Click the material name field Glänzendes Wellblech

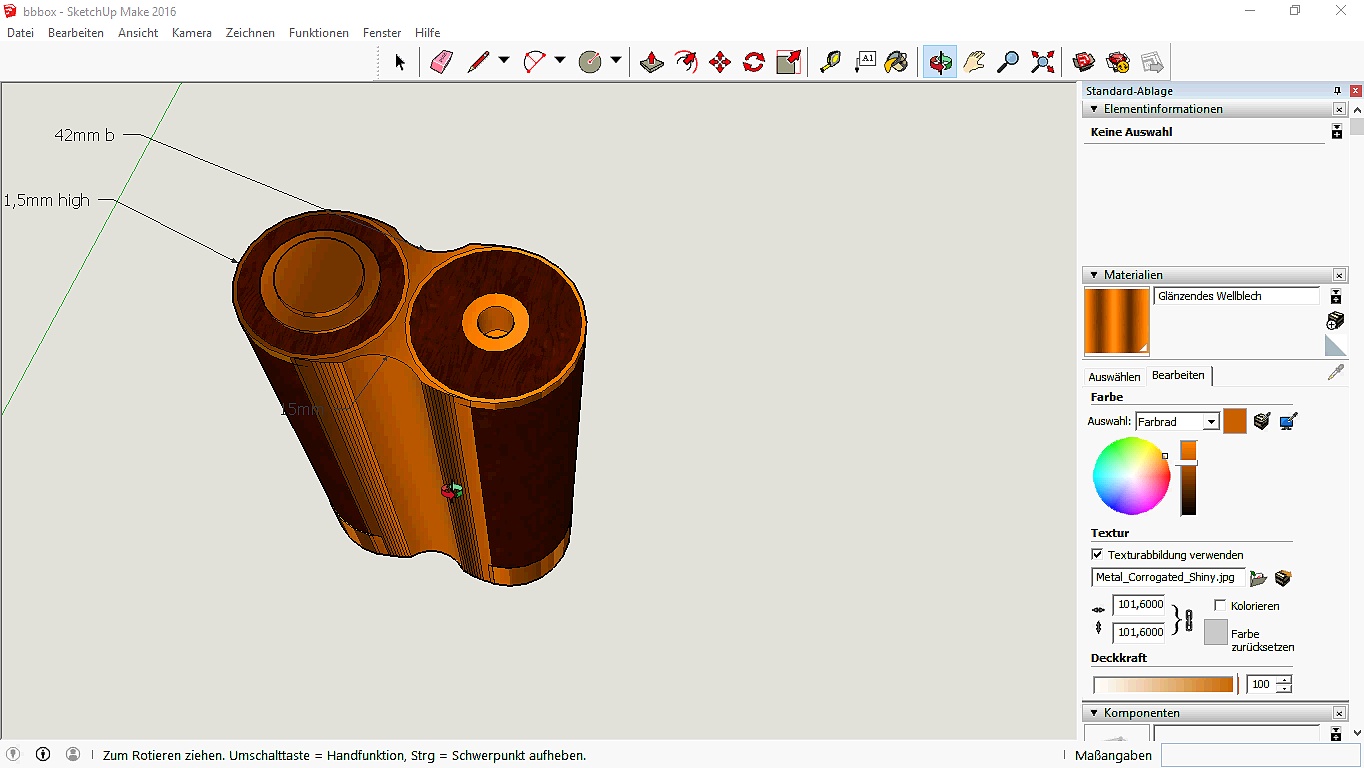(1236, 296)
